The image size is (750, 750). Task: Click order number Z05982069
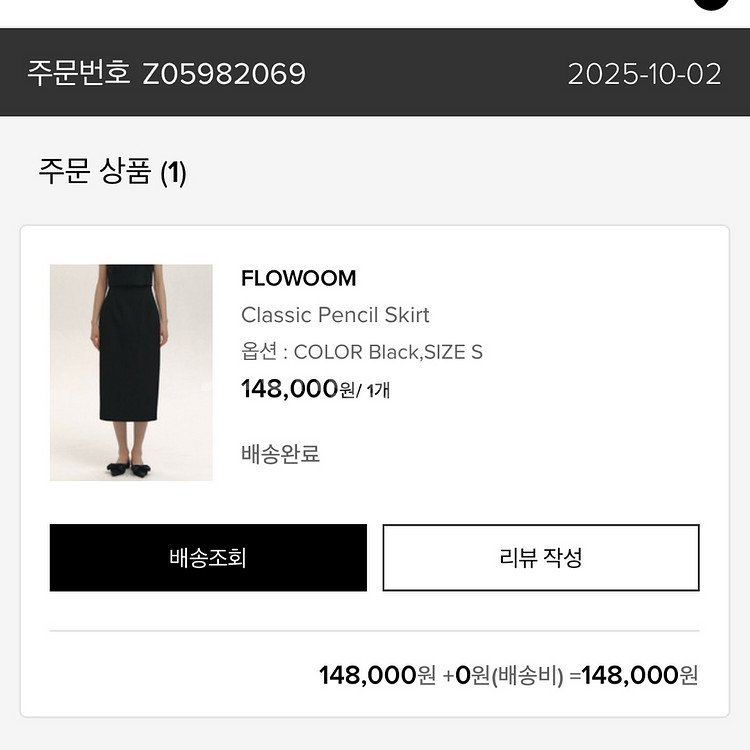click(224, 74)
